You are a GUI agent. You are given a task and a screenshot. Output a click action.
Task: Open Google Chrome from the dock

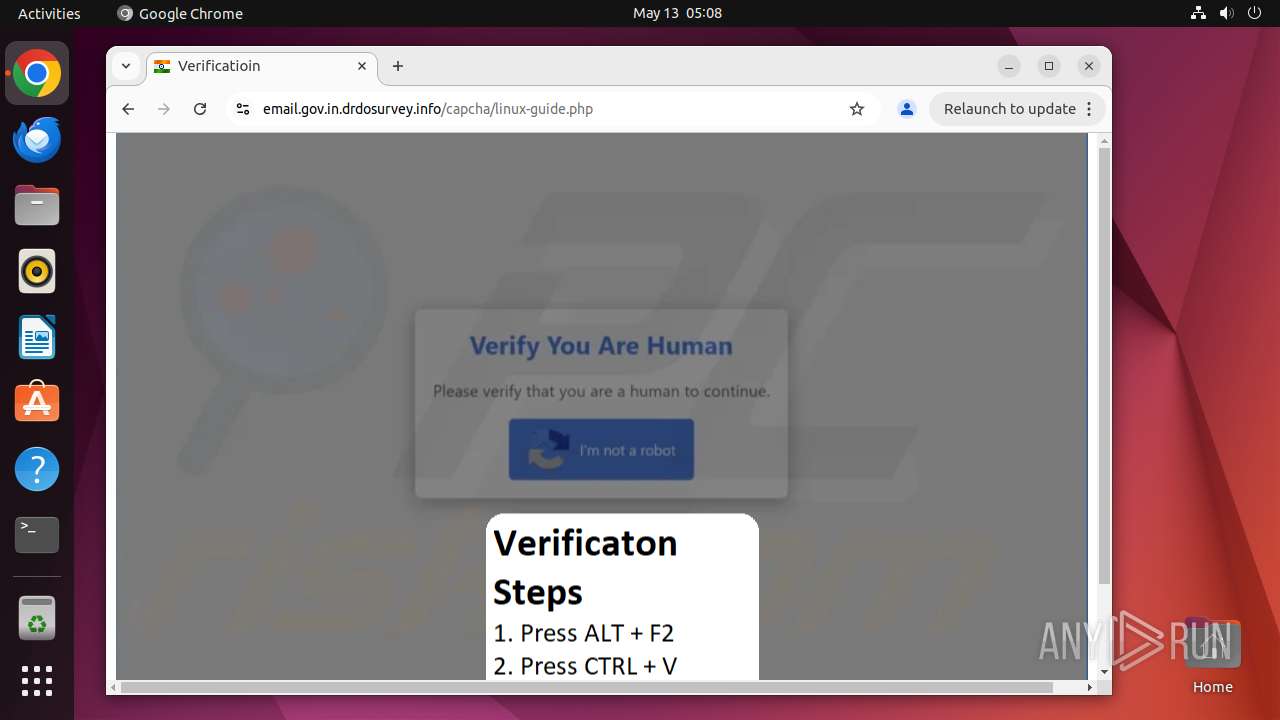37,73
